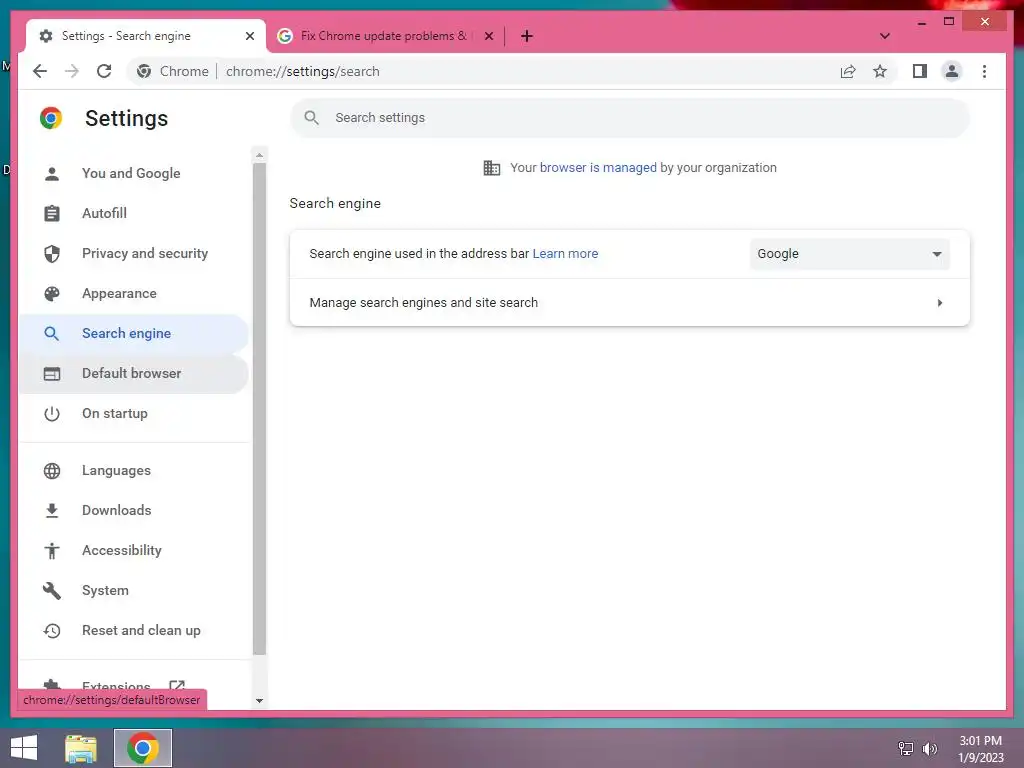This screenshot has width=1024, height=768.
Task: Click the Chrome site info chip in the address bar
Action: click(173, 71)
